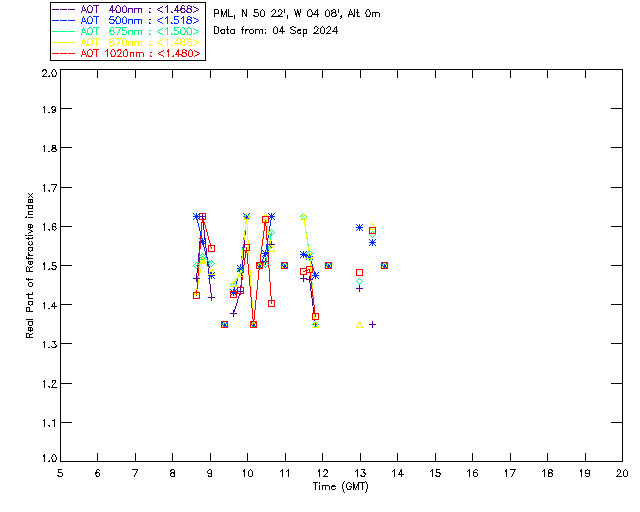Click the x-axis tick label '10'
Screen dimensions: 640x512
point(247,473)
